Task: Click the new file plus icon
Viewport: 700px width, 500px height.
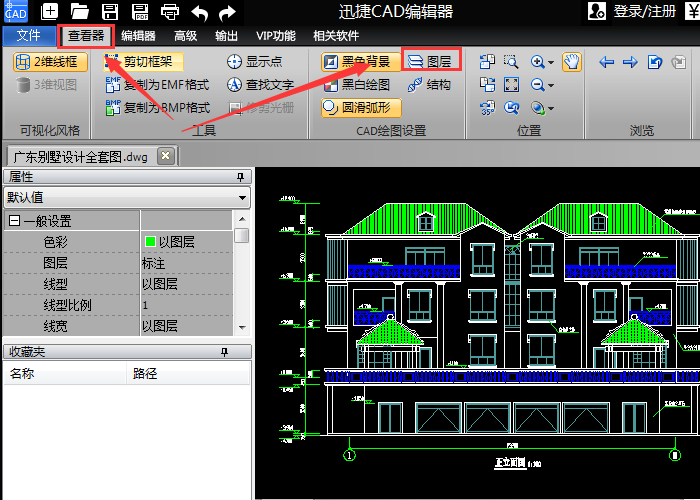Action: (50, 12)
